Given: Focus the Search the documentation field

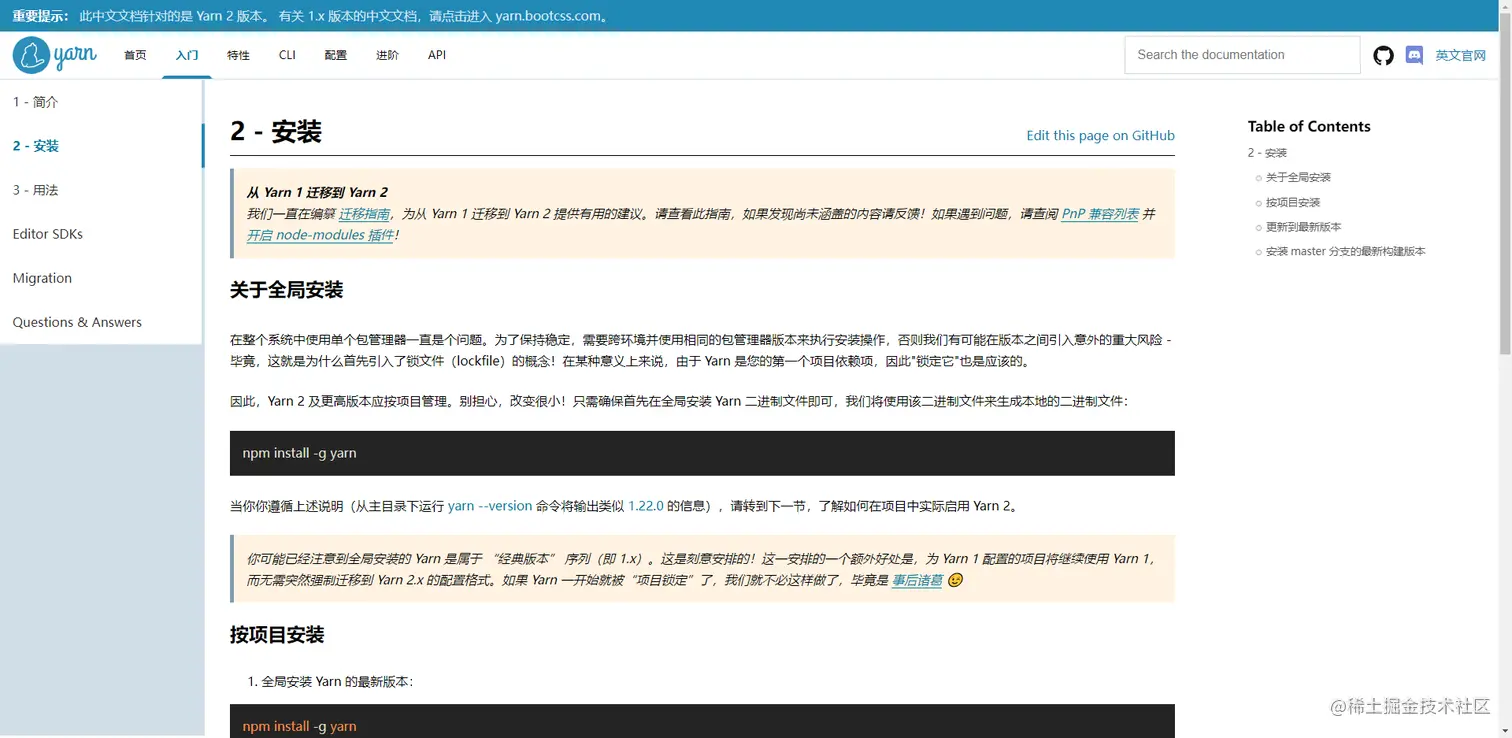Looking at the screenshot, I should point(1242,55).
